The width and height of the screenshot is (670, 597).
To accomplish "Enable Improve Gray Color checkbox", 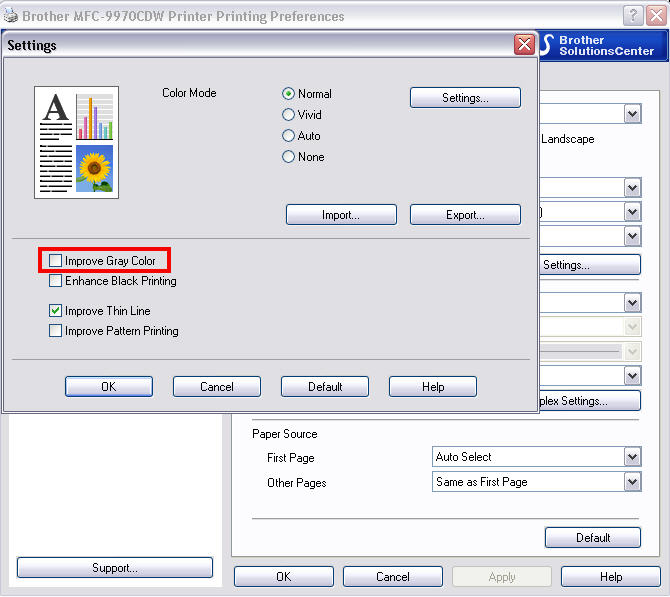I will (56, 261).
